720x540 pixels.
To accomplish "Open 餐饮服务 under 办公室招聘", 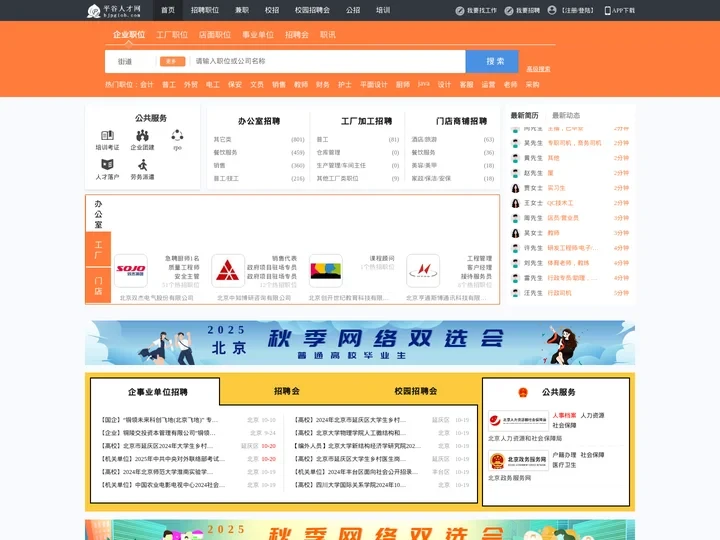I will (x=225, y=152).
